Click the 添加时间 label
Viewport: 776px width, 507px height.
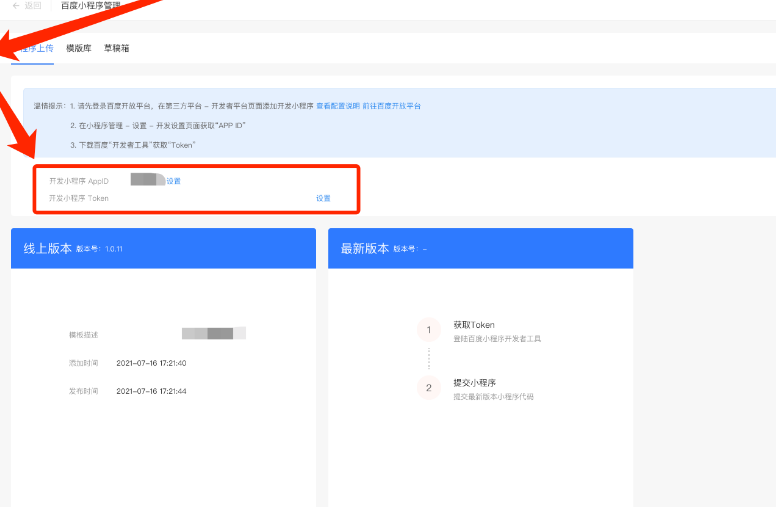[84, 363]
